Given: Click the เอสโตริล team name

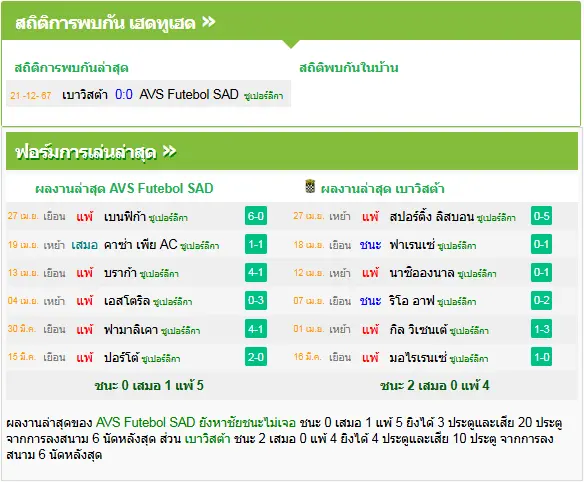Looking at the screenshot, I should (x=127, y=301).
